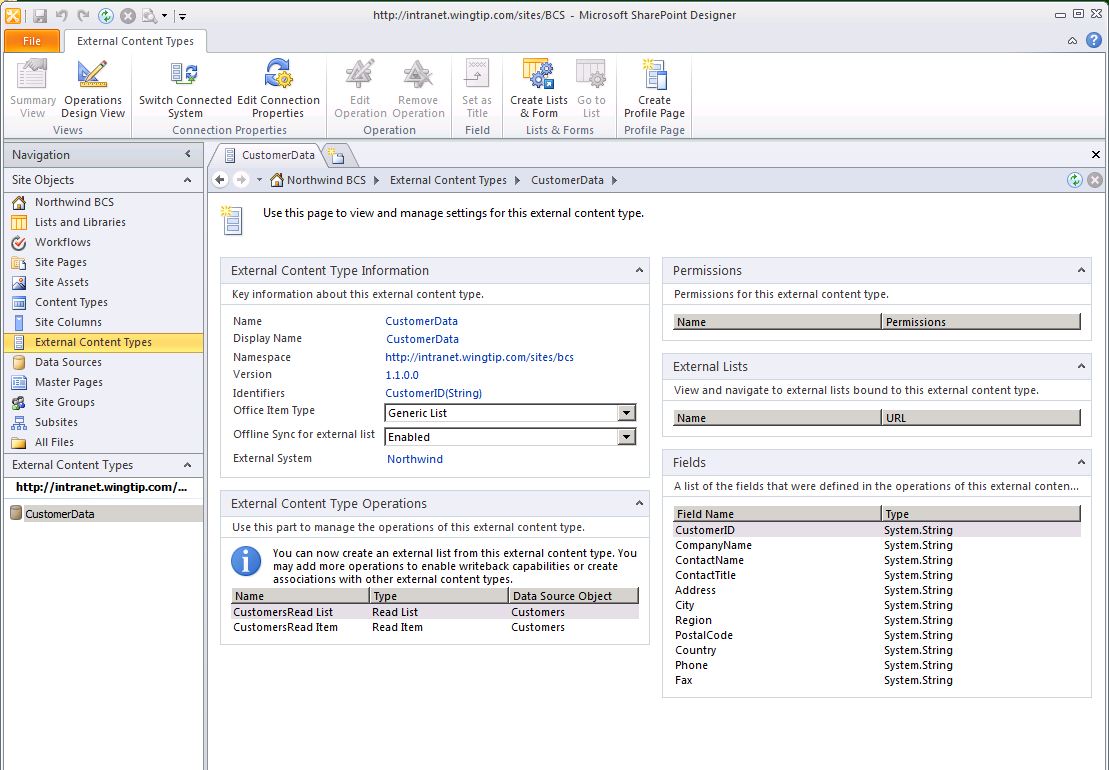The height and width of the screenshot is (770, 1109).
Task: Click Switch Connected System
Action: [x=185, y=89]
